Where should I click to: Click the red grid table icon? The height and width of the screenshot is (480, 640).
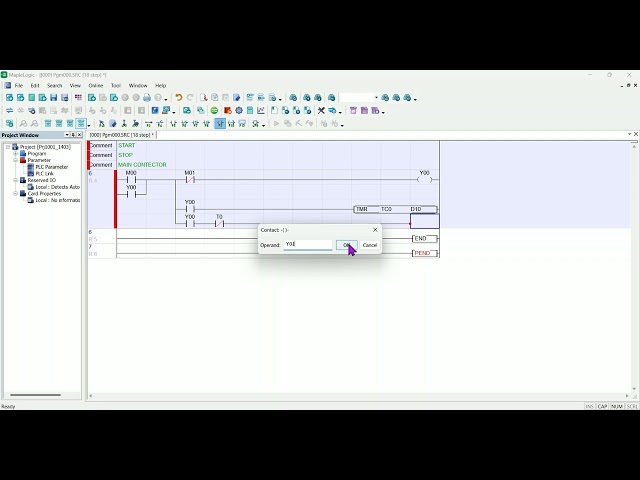(78, 98)
